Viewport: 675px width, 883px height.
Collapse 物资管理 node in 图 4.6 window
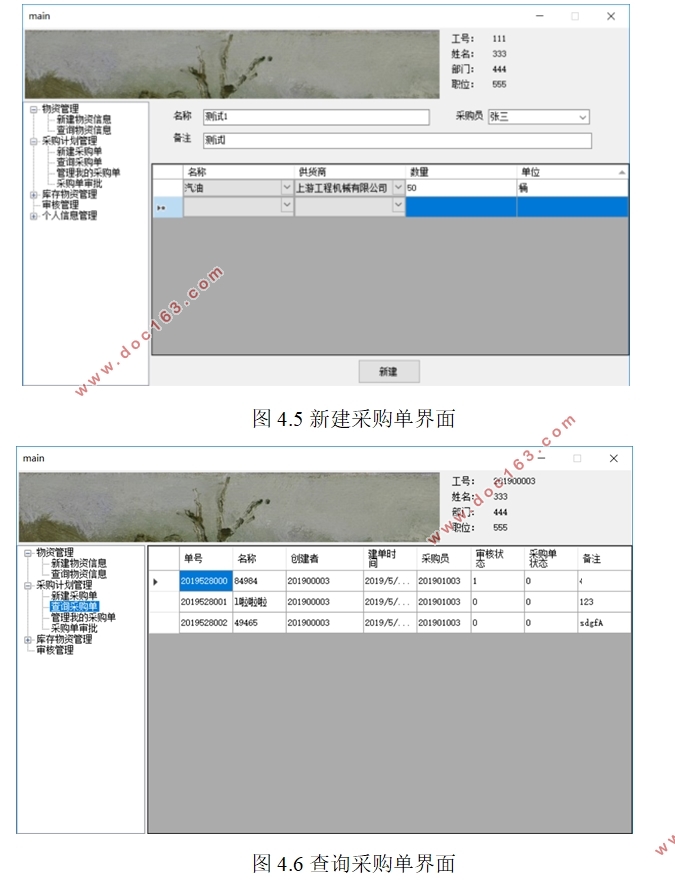[28, 554]
